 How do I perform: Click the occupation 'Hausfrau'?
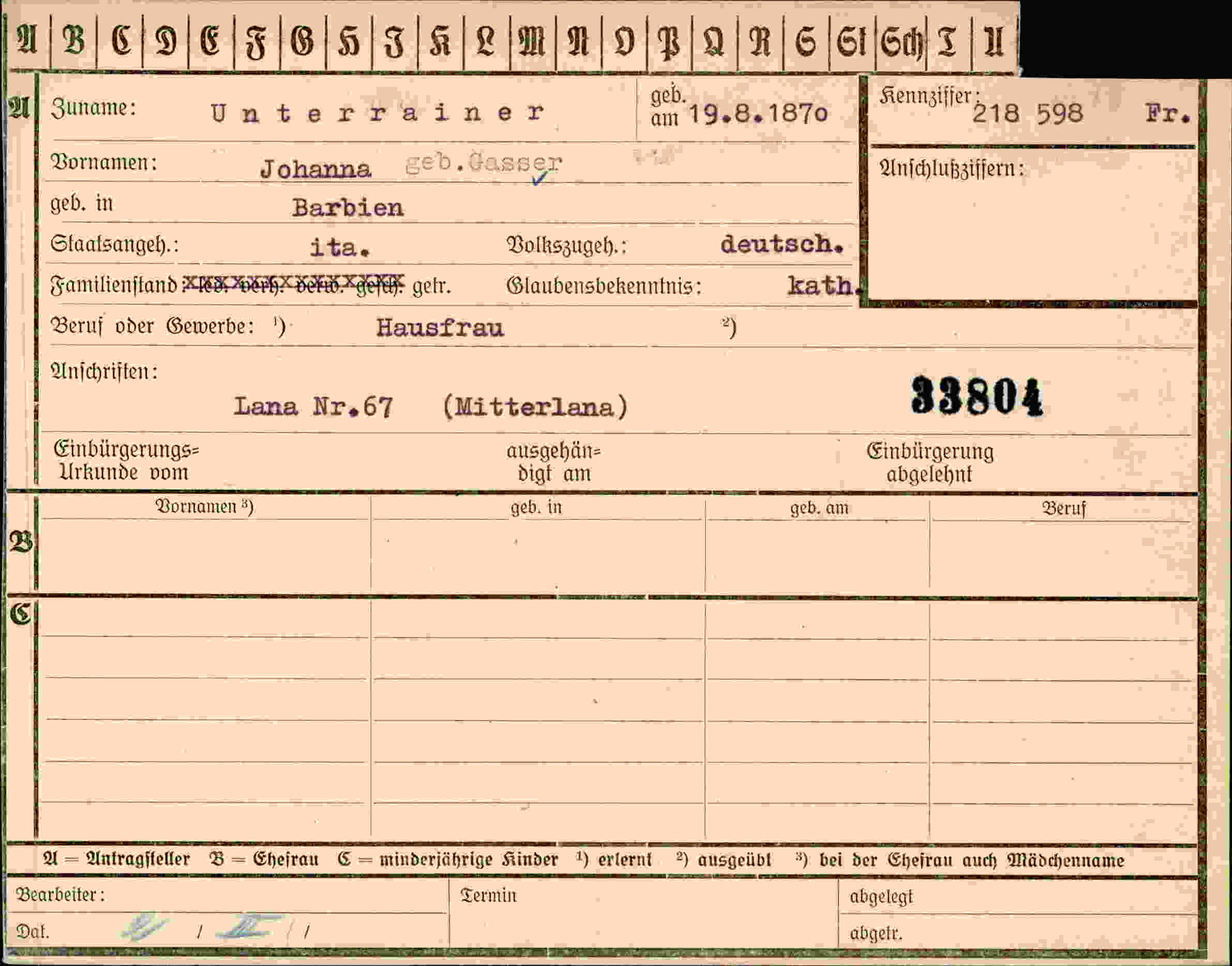[440, 328]
